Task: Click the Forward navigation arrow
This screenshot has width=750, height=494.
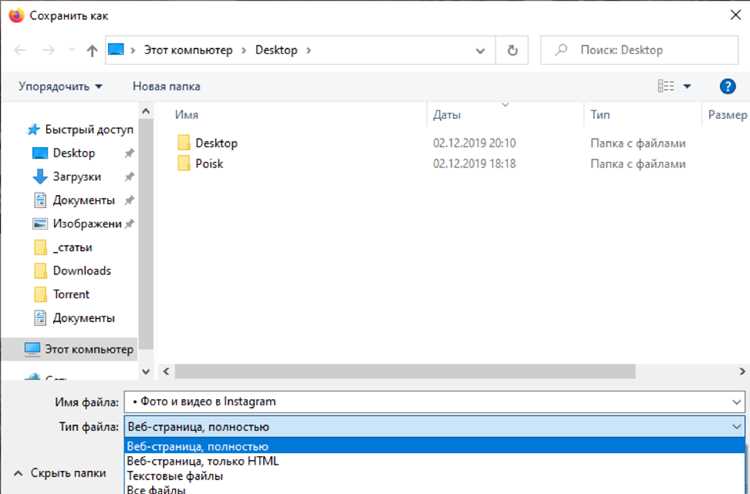Action: tap(48, 50)
